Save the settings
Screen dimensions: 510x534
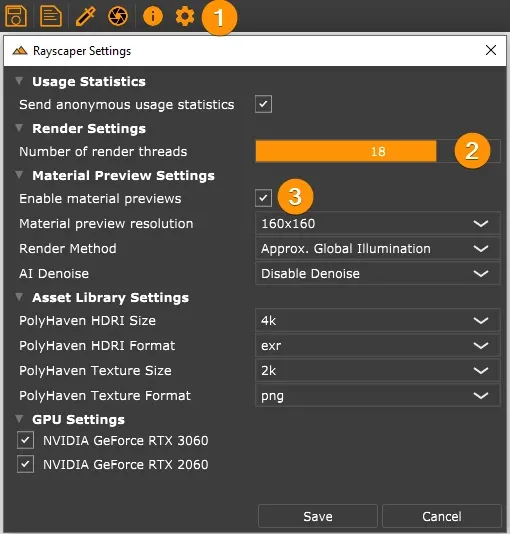(x=318, y=516)
